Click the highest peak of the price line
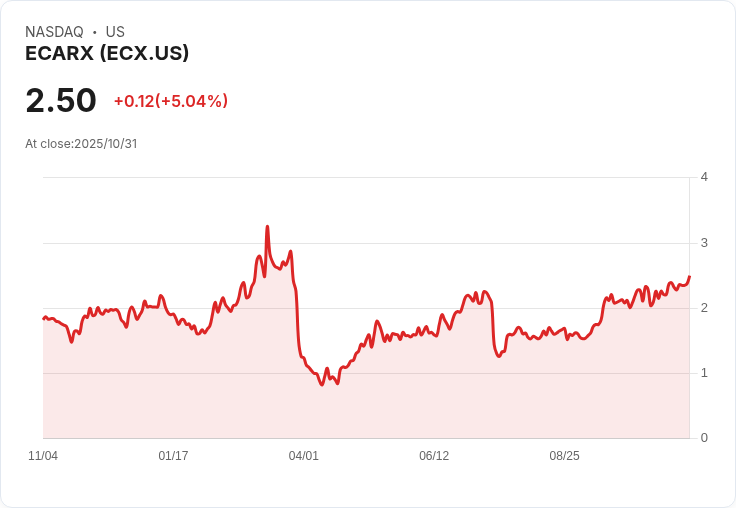The image size is (736, 508). [x=267, y=227]
